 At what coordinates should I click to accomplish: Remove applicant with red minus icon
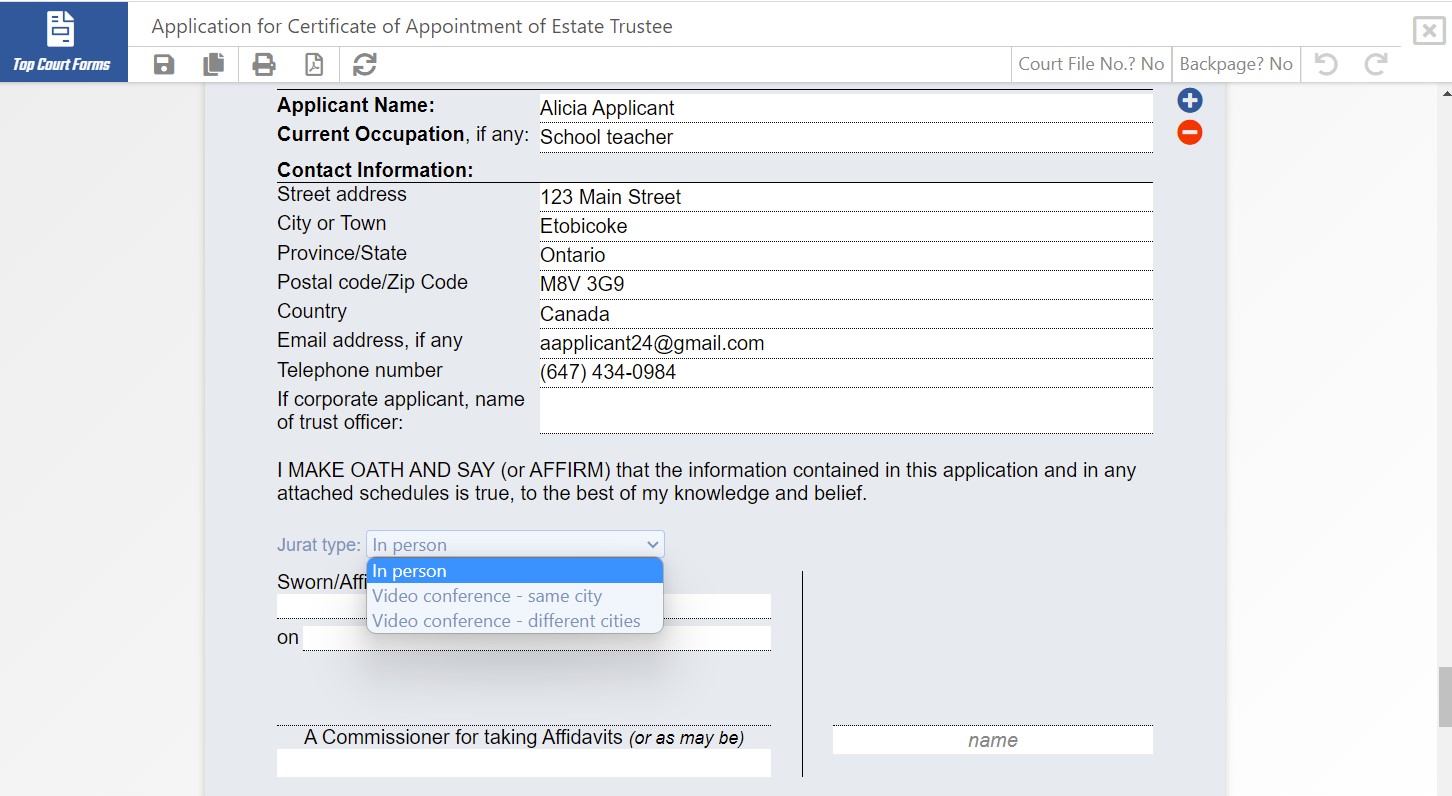click(x=1189, y=132)
